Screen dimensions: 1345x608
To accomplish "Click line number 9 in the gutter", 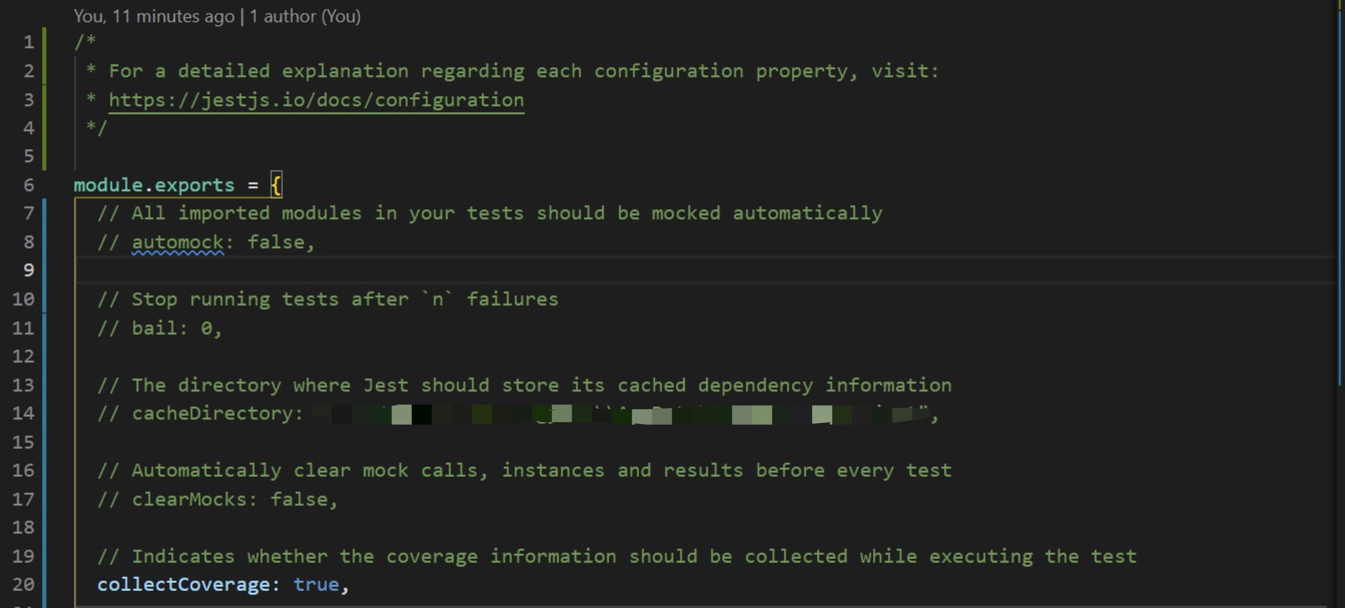I will pos(28,270).
